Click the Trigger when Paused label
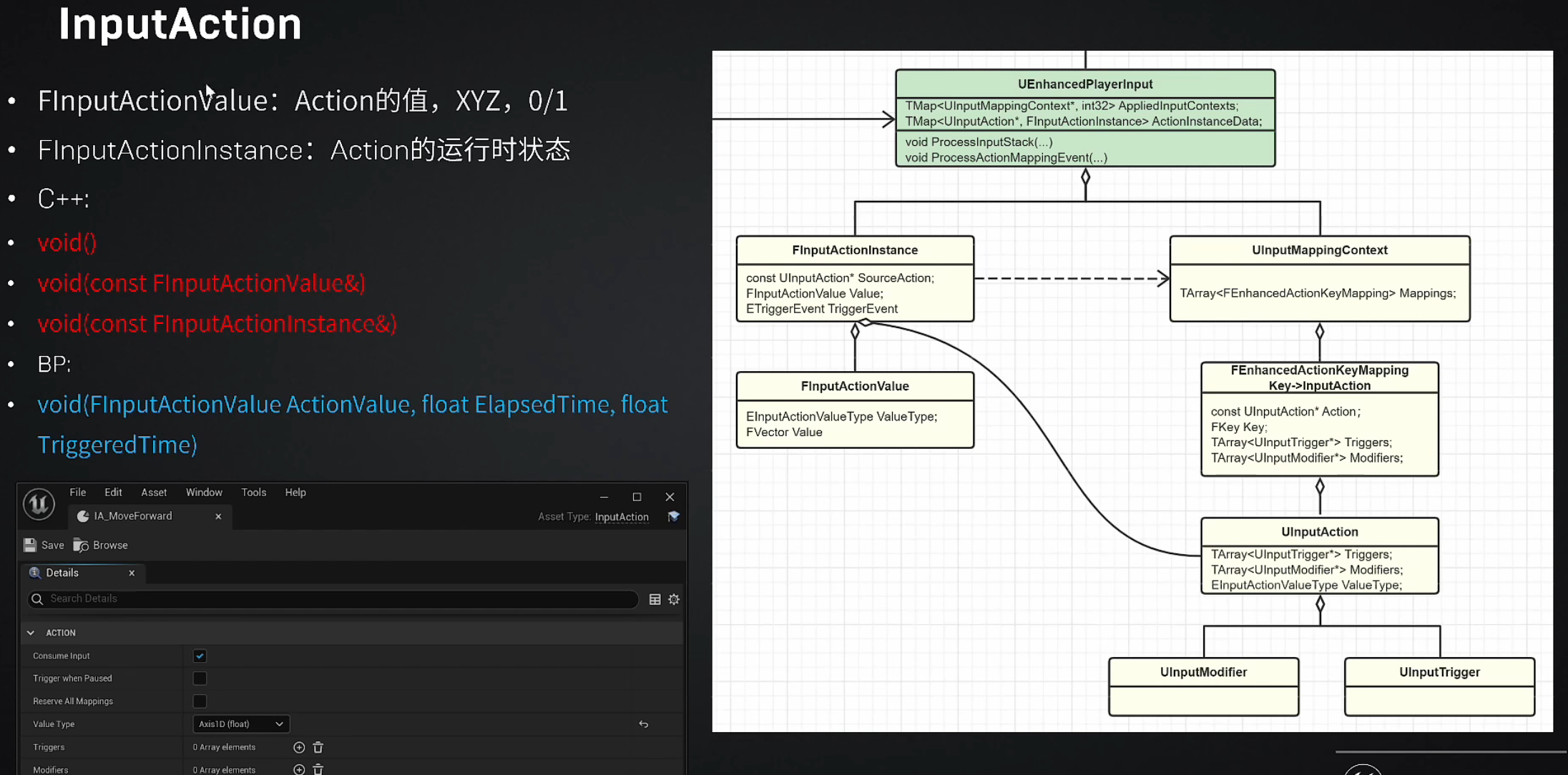 [x=72, y=678]
